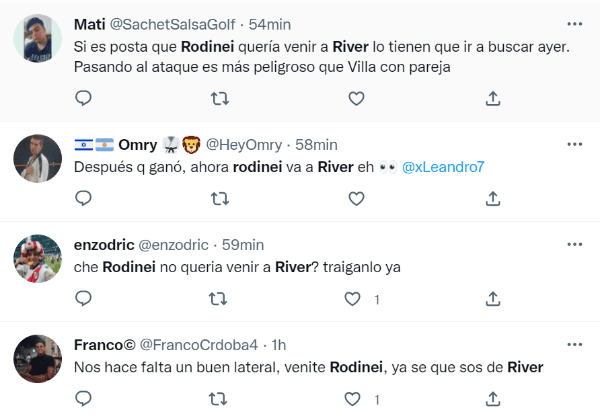Reply to Omry's tweet
Image resolution: width=600 pixels, height=416 pixels.
tap(84, 199)
